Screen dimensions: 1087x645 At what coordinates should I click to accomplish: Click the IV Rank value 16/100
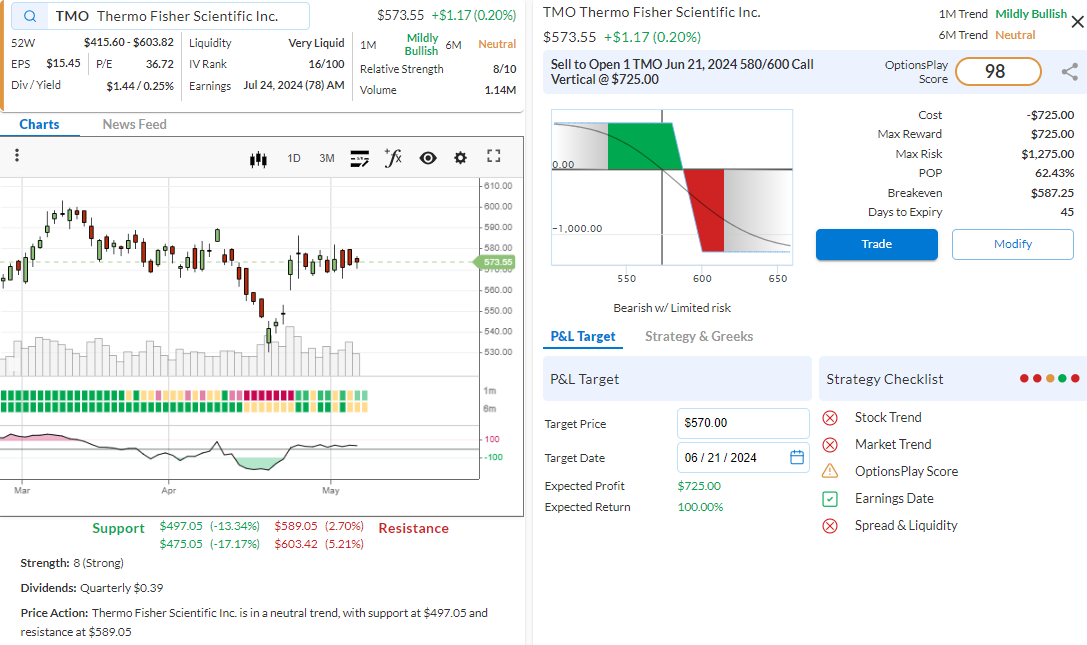[x=327, y=64]
